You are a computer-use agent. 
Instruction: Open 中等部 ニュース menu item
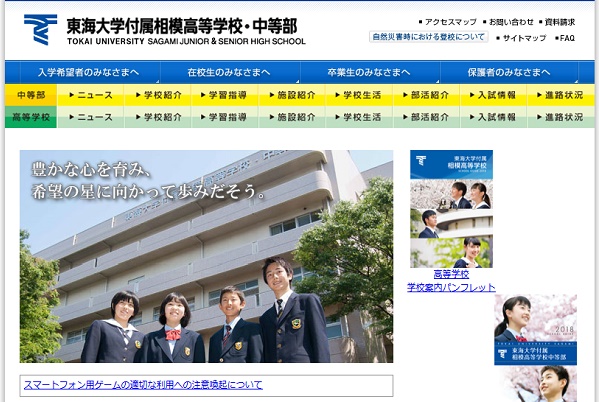91,95
